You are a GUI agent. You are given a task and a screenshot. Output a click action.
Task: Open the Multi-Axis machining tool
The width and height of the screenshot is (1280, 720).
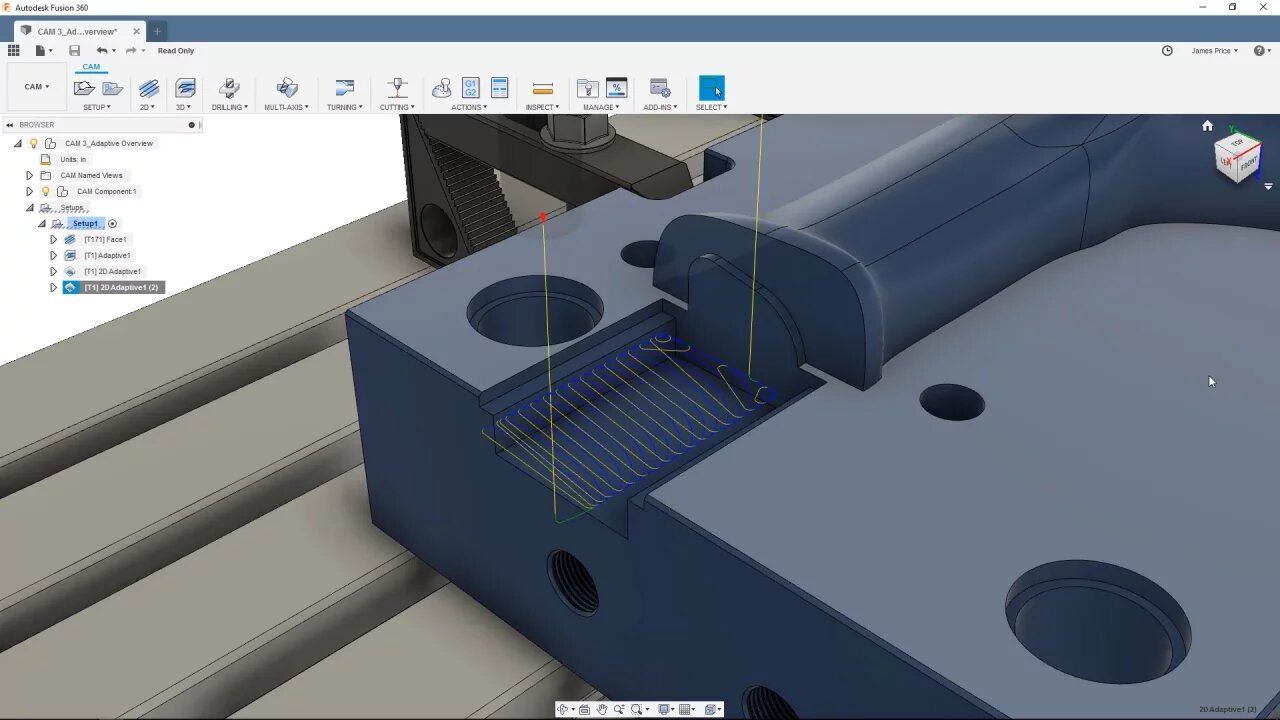[287, 90]
